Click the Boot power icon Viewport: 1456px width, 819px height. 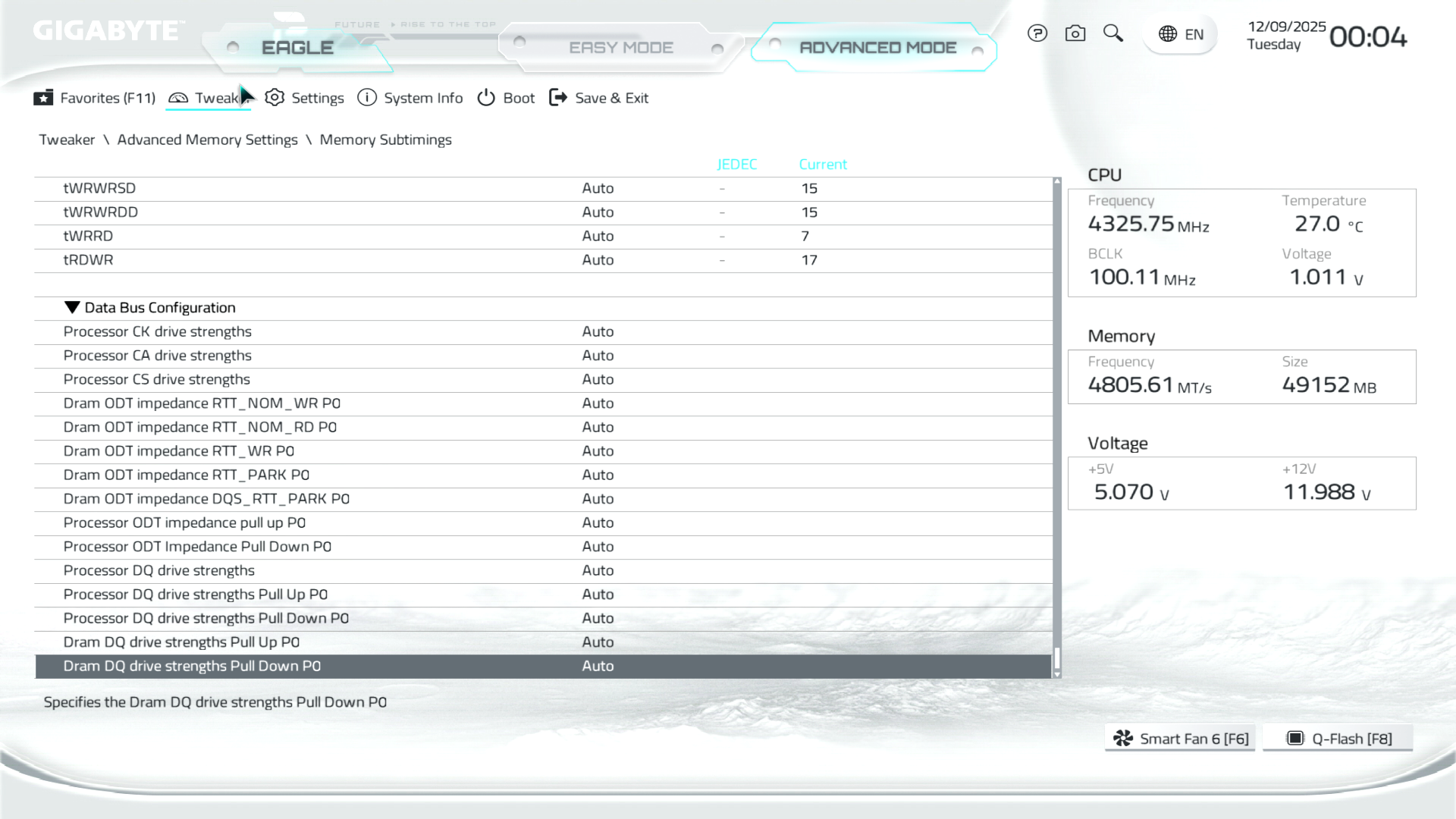pos(486,98)
